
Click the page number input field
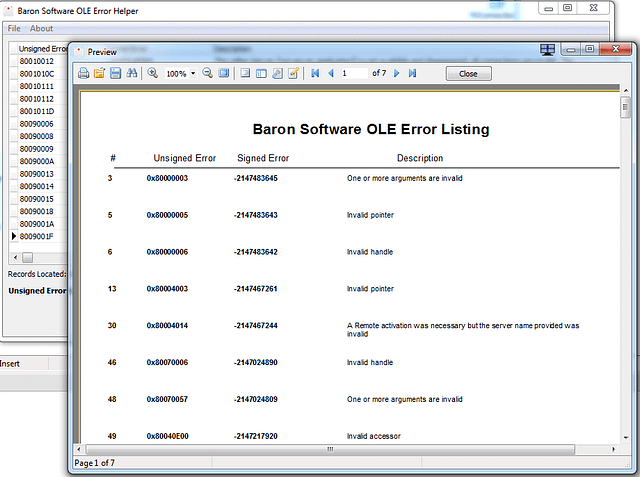[x=353, y=73]
